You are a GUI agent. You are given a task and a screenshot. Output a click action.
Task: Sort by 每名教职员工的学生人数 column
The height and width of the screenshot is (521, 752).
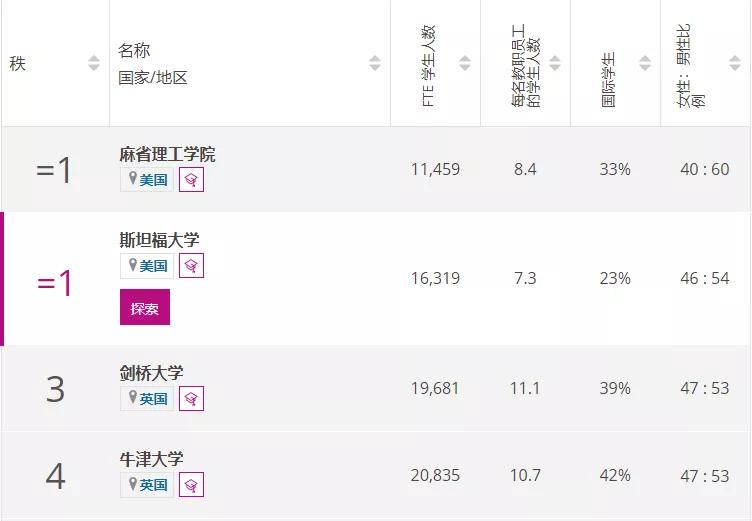(x=555, y=64)
